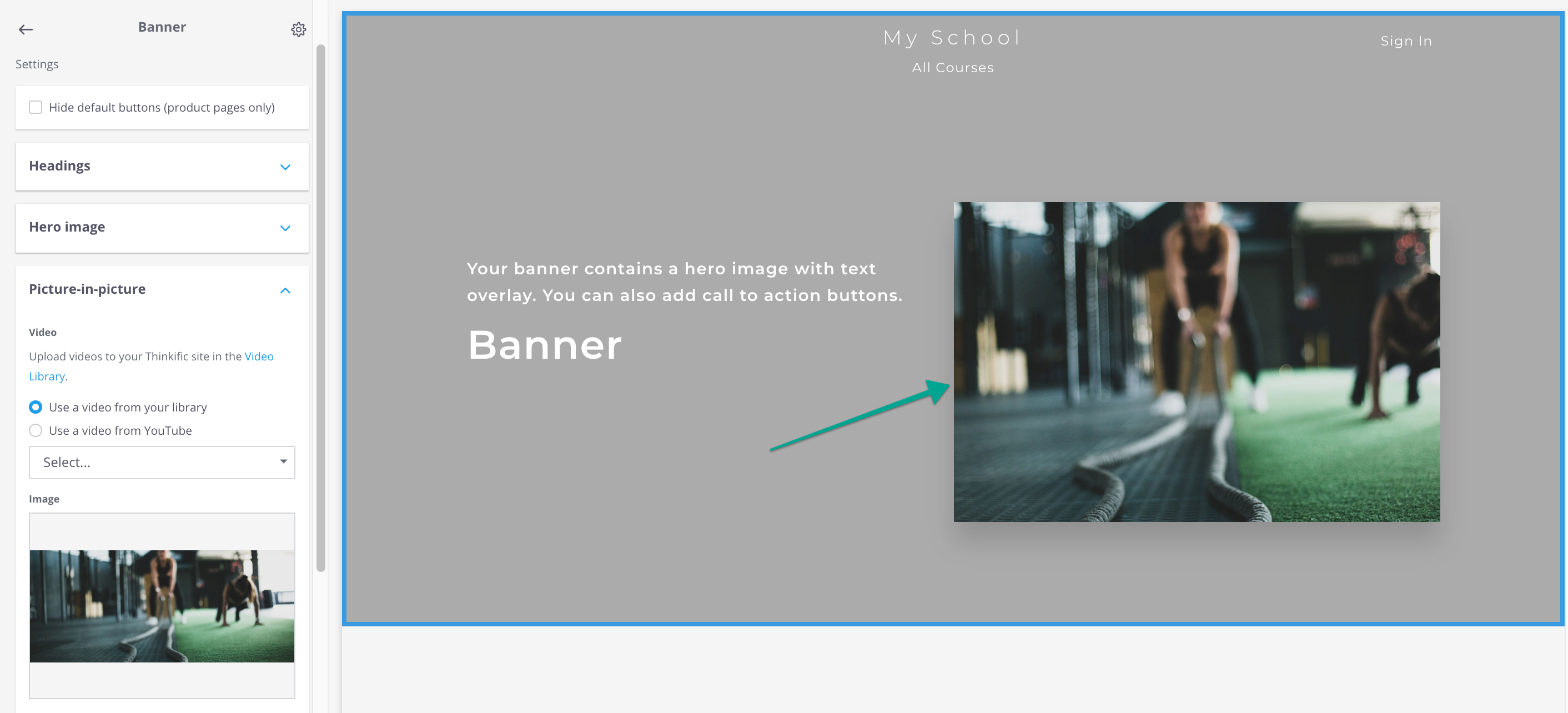Click the Headings section label

(59, 165)
